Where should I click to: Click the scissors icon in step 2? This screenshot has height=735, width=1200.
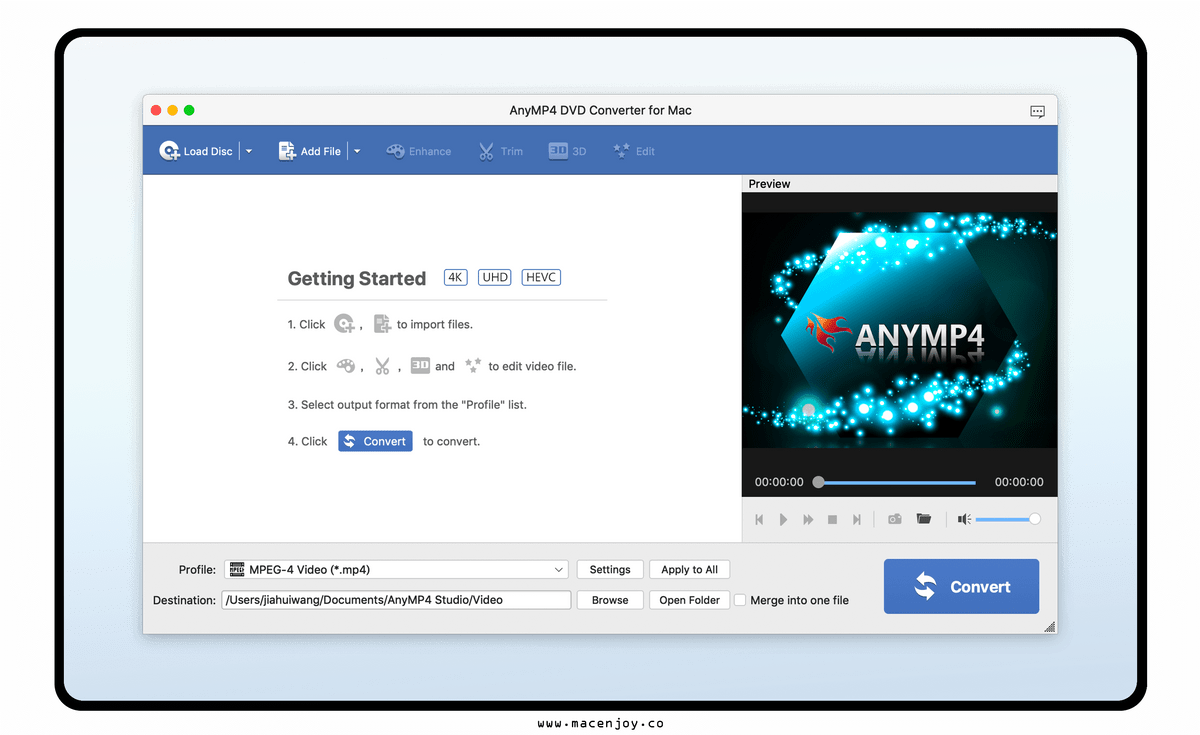point(382,366)
